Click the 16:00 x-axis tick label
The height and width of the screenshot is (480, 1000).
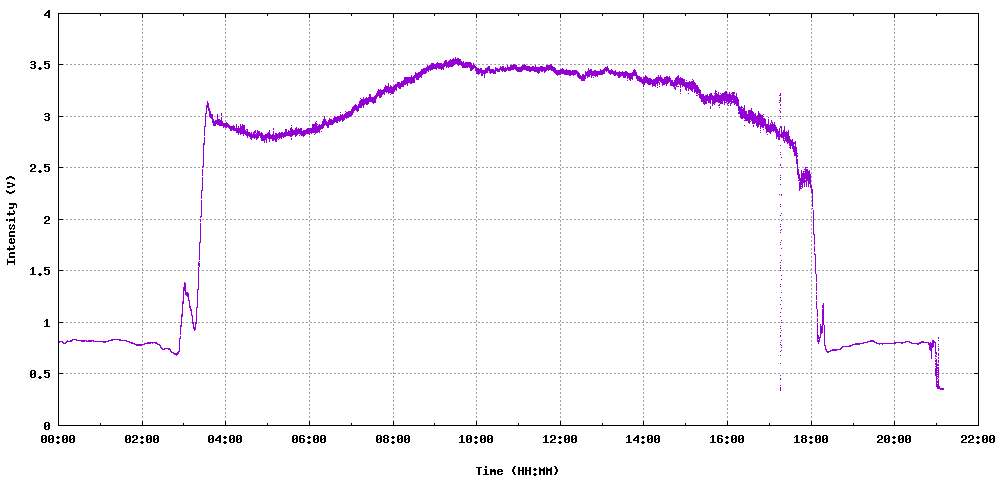coord(727,439)
